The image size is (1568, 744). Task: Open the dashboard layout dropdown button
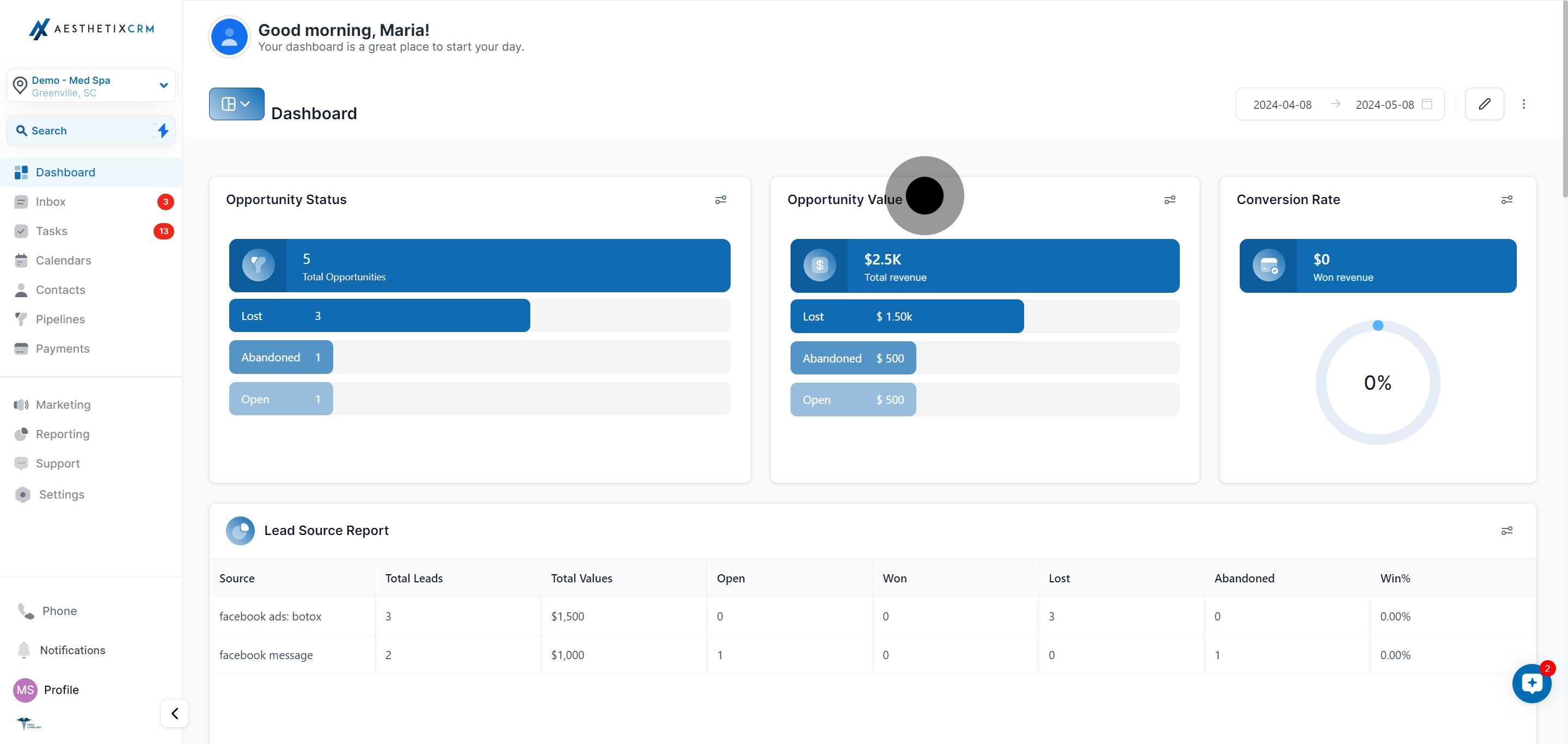236,104
